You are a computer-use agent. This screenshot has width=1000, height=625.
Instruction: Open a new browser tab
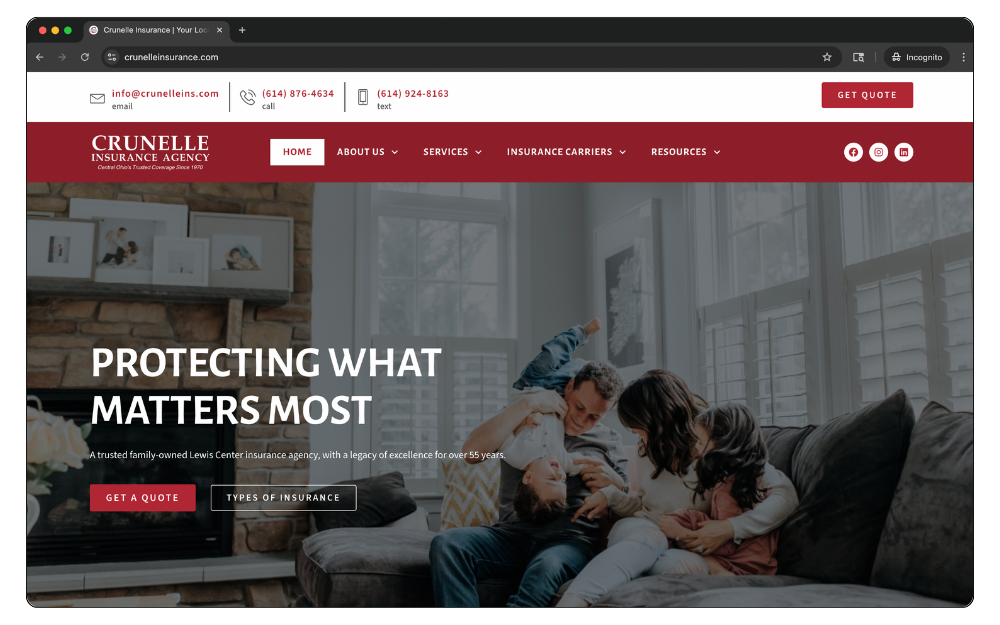pyautogui.click(x=242, y=30)
